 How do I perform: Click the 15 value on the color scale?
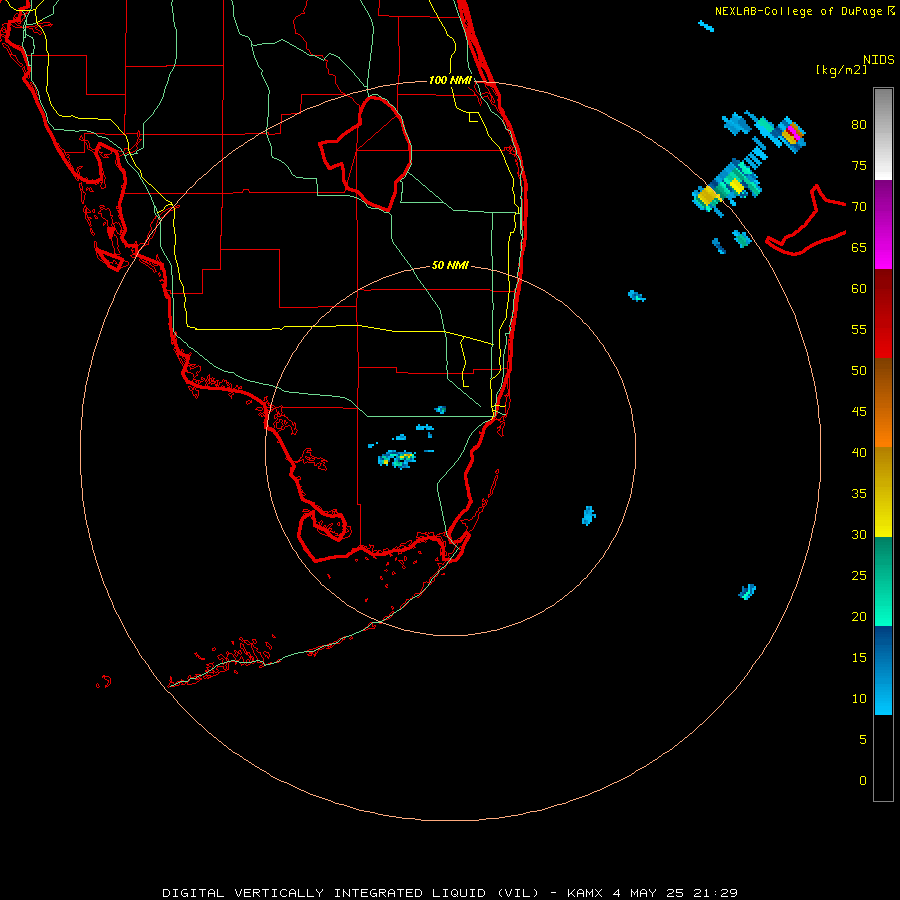coord(859,658)
